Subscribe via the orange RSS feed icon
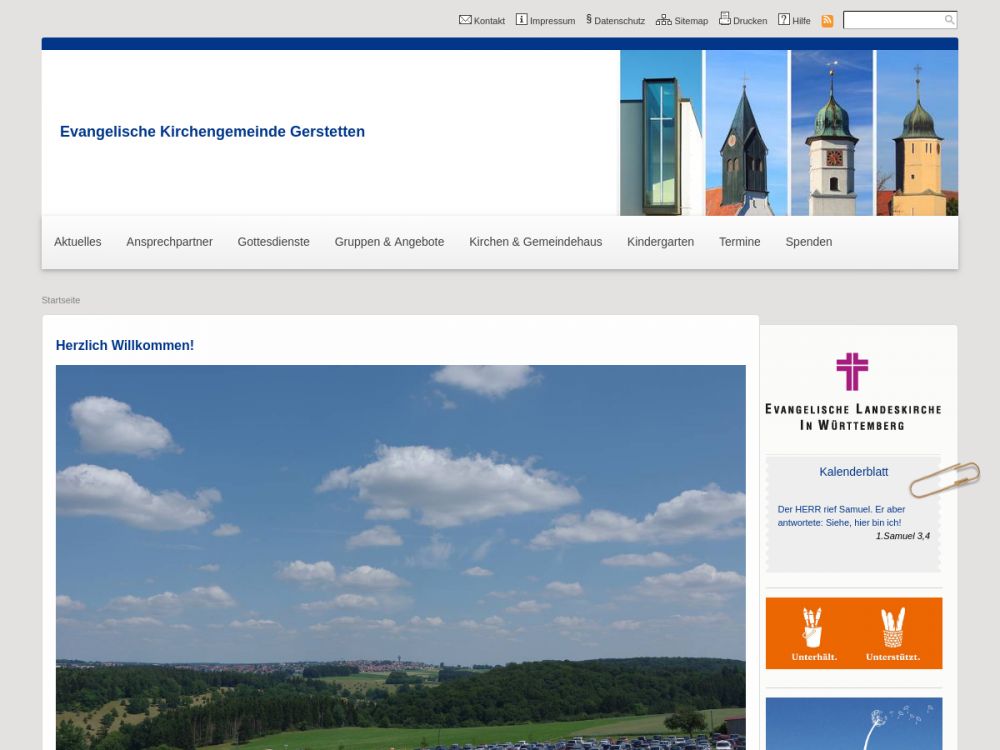Viewport: 1000px width, 750px height. [827, 21]
